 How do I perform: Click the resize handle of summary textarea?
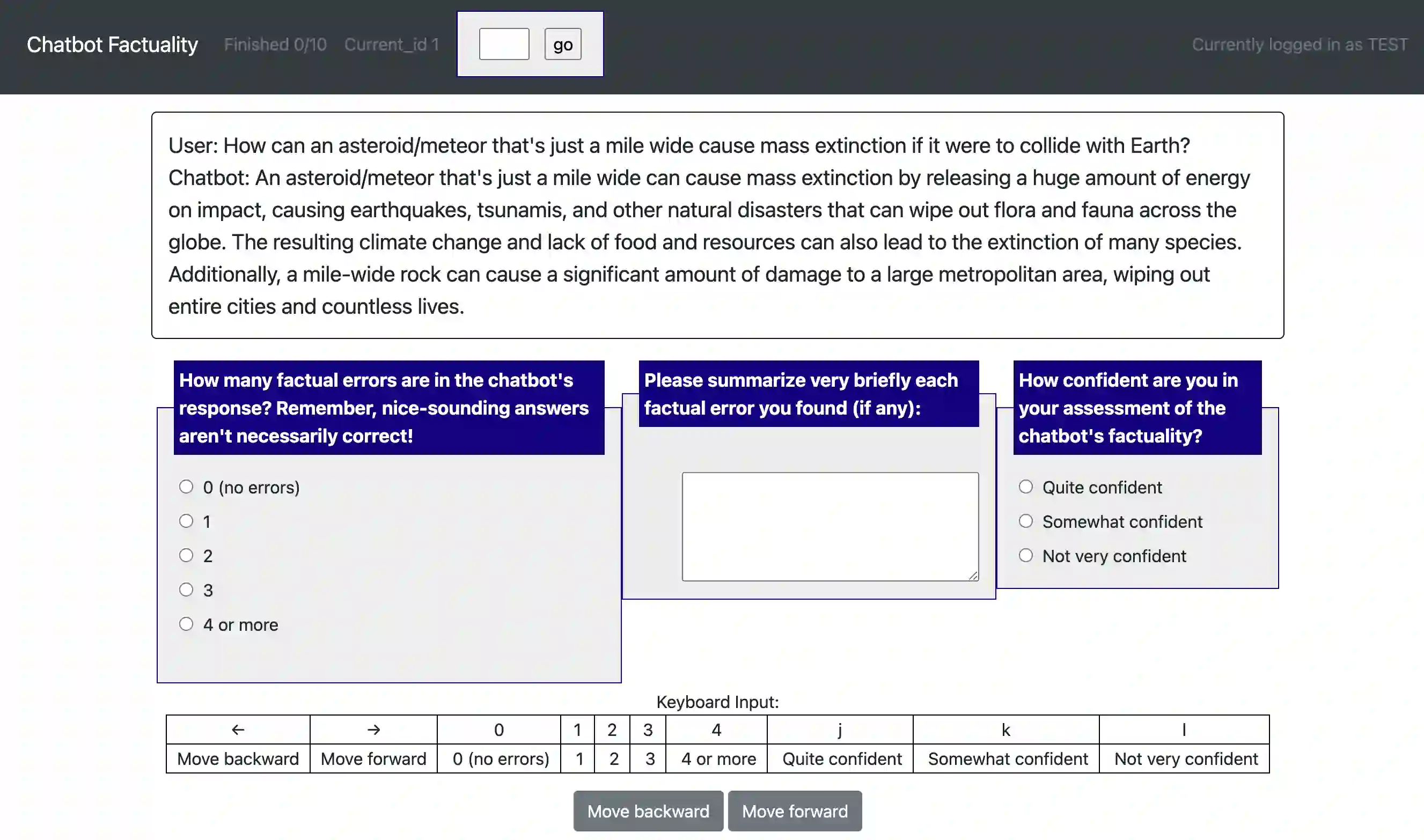[x=973, y=576]
